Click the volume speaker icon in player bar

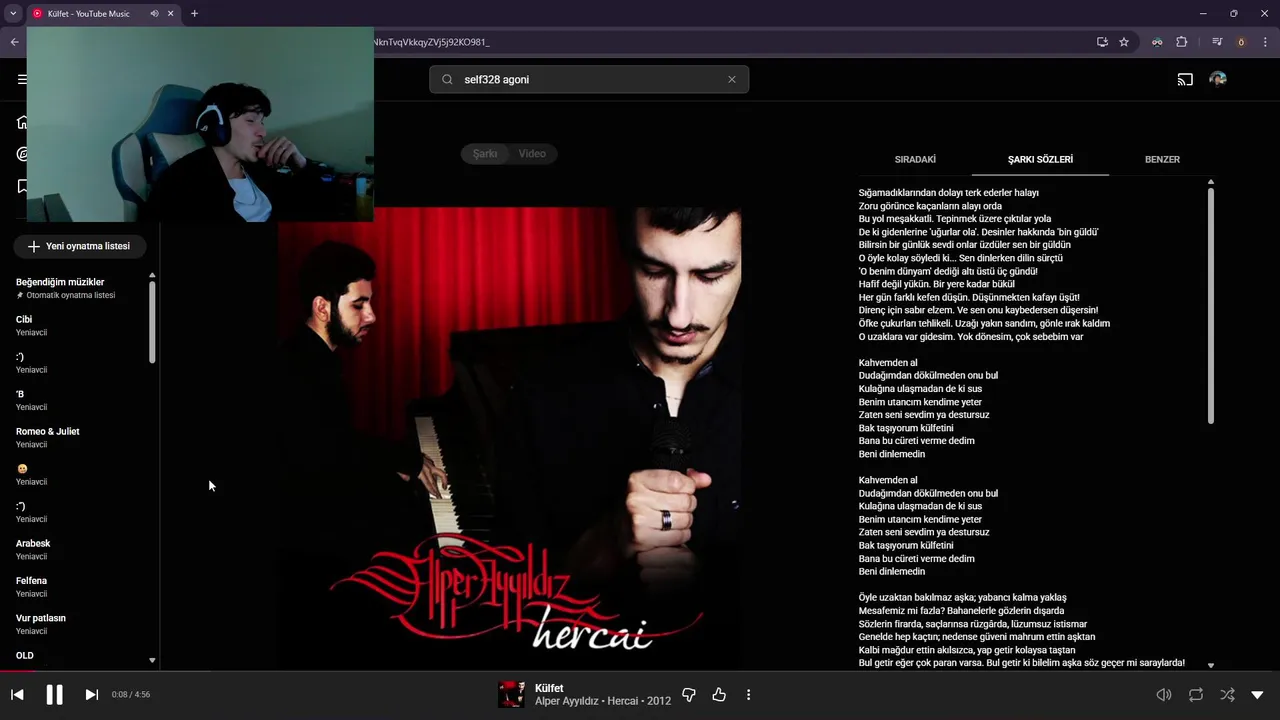(1164, 695)
